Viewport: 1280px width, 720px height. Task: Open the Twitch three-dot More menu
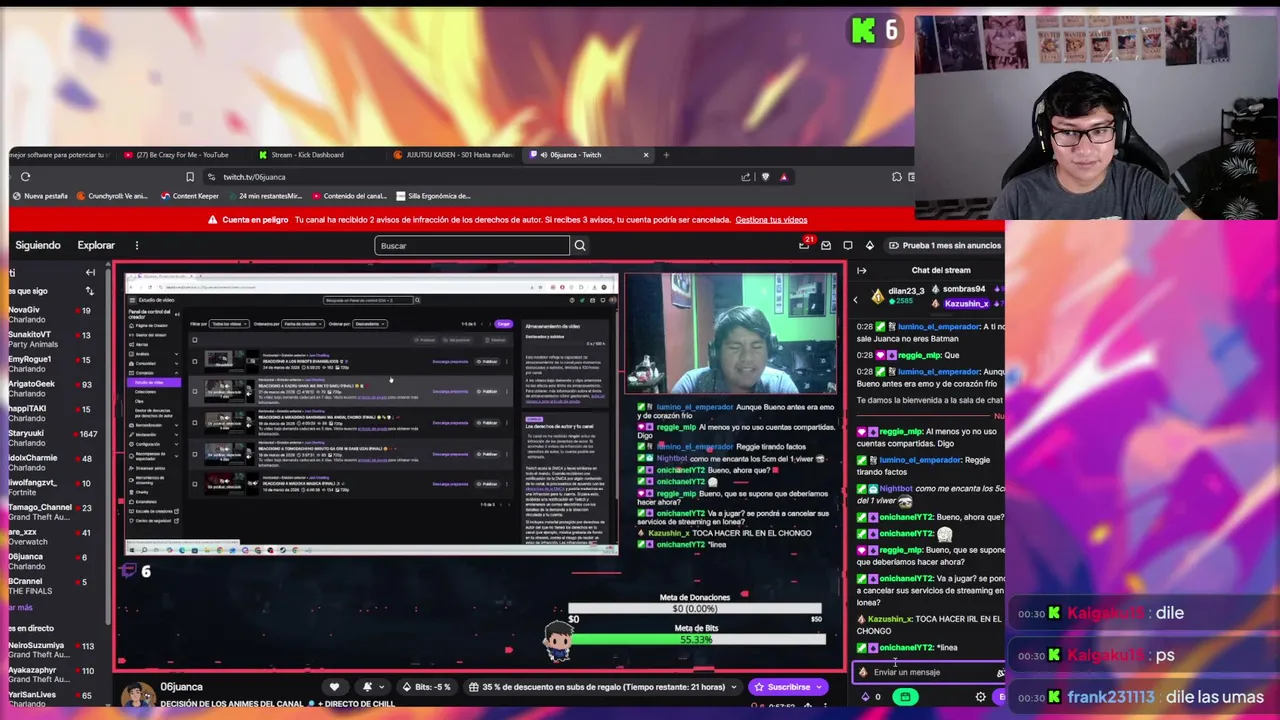[137, 245]
